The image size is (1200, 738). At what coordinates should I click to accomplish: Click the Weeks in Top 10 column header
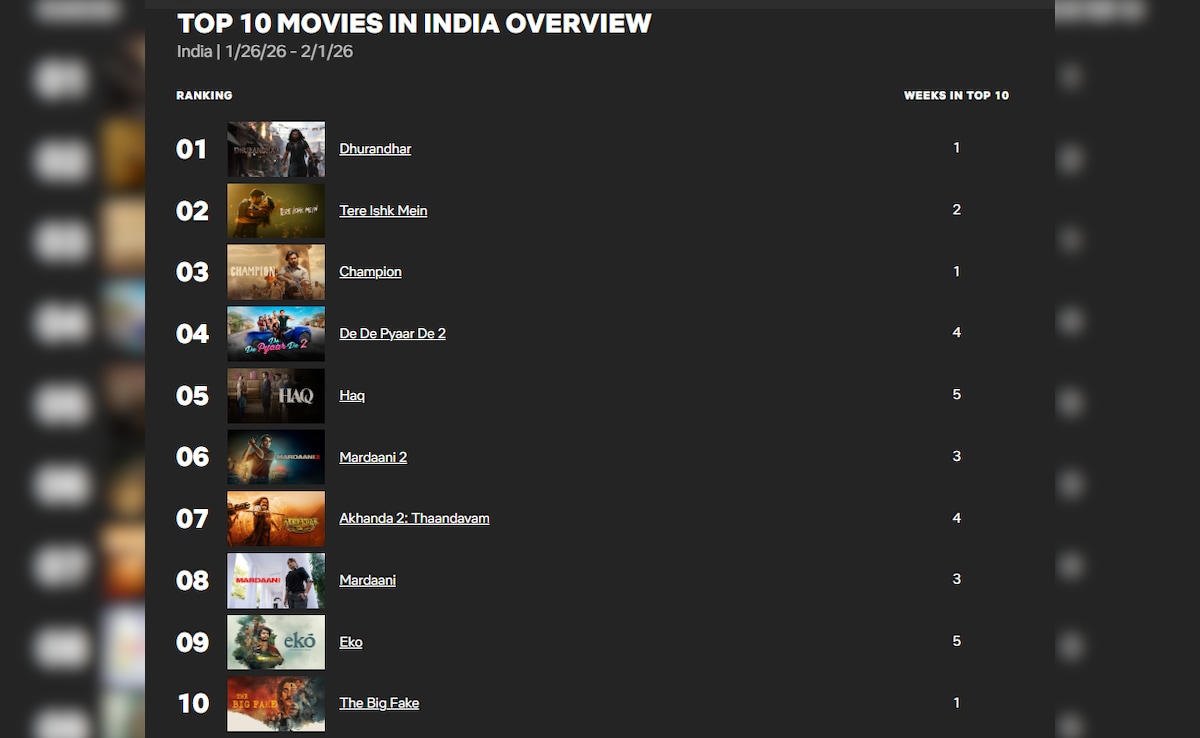click(956, 96)
